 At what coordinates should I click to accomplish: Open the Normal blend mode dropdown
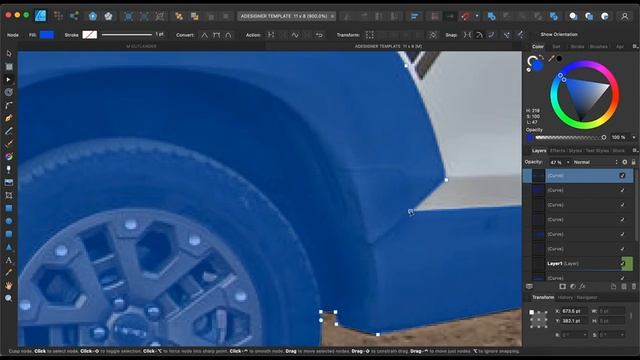tap(596, 162)
